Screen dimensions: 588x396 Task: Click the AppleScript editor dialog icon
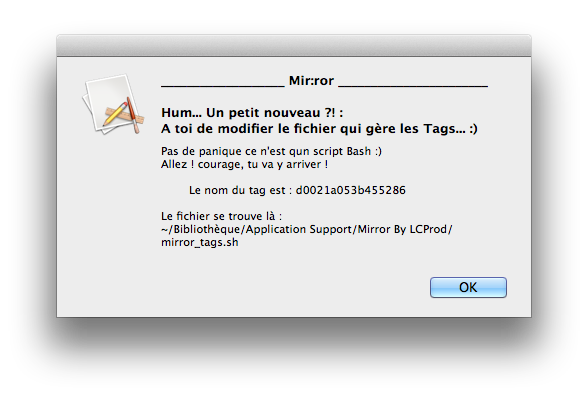point(112,104)
